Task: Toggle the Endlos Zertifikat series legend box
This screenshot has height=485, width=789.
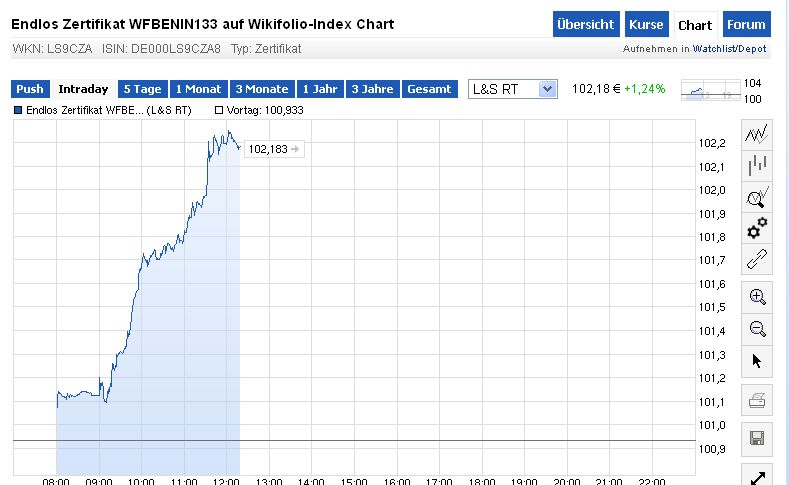Action: point(18,110)
